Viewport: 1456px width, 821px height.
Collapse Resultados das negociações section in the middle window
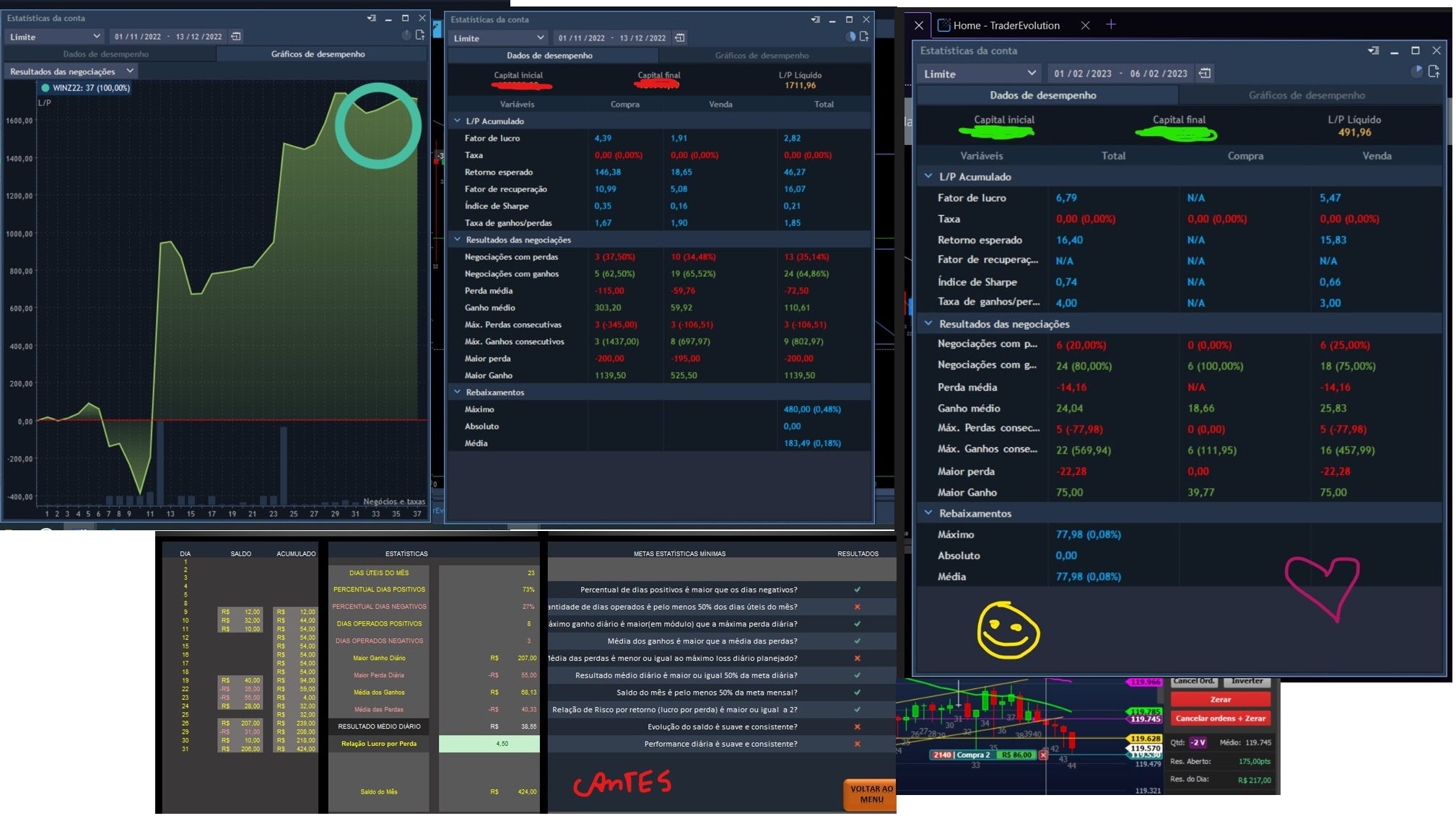[x=457, y=239]
